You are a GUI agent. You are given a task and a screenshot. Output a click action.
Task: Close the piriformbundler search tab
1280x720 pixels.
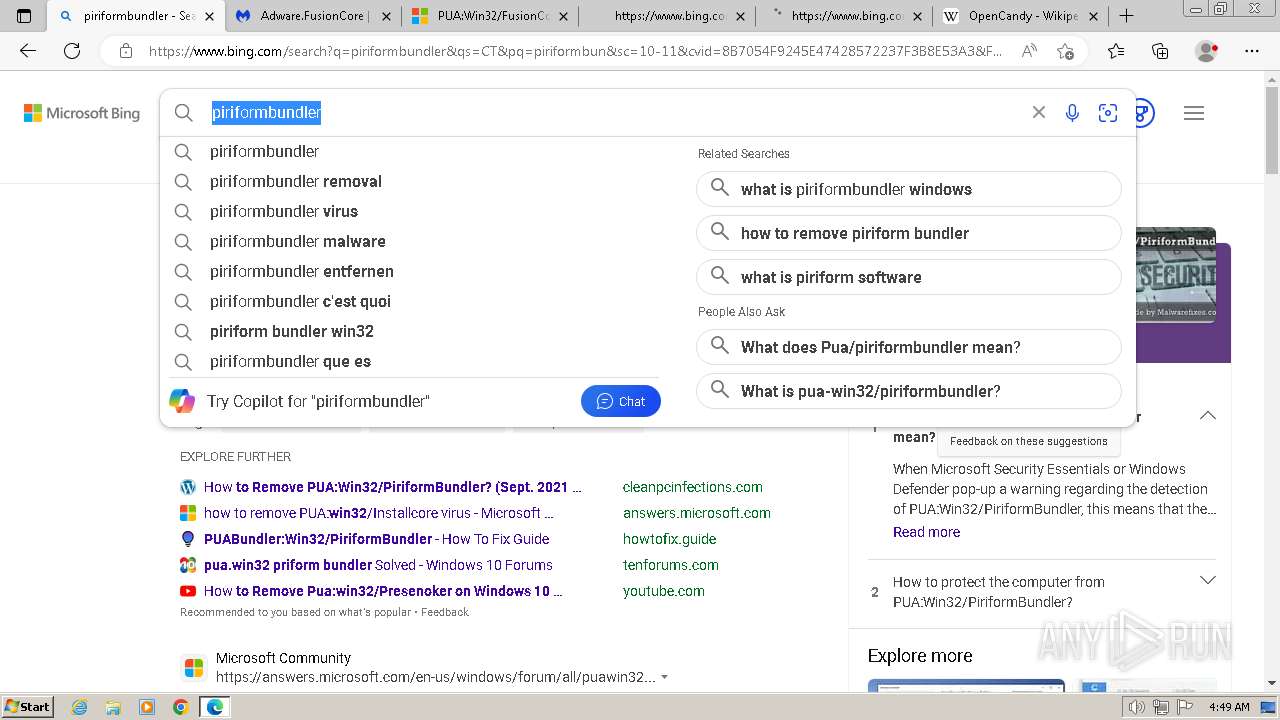click(210, 16)
